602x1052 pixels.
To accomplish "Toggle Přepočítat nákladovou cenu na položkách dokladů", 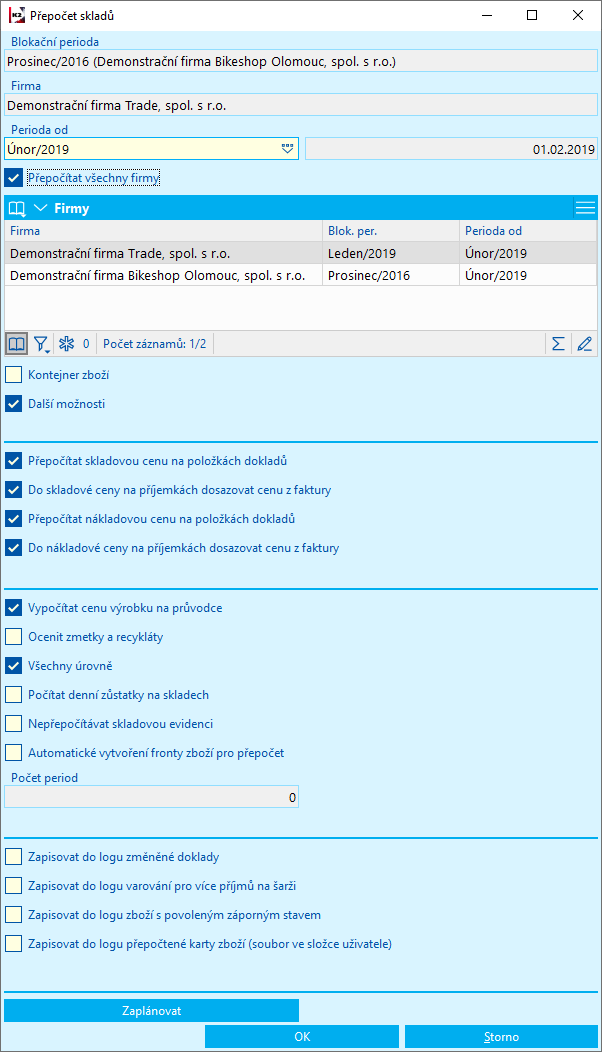I will 13,519.
